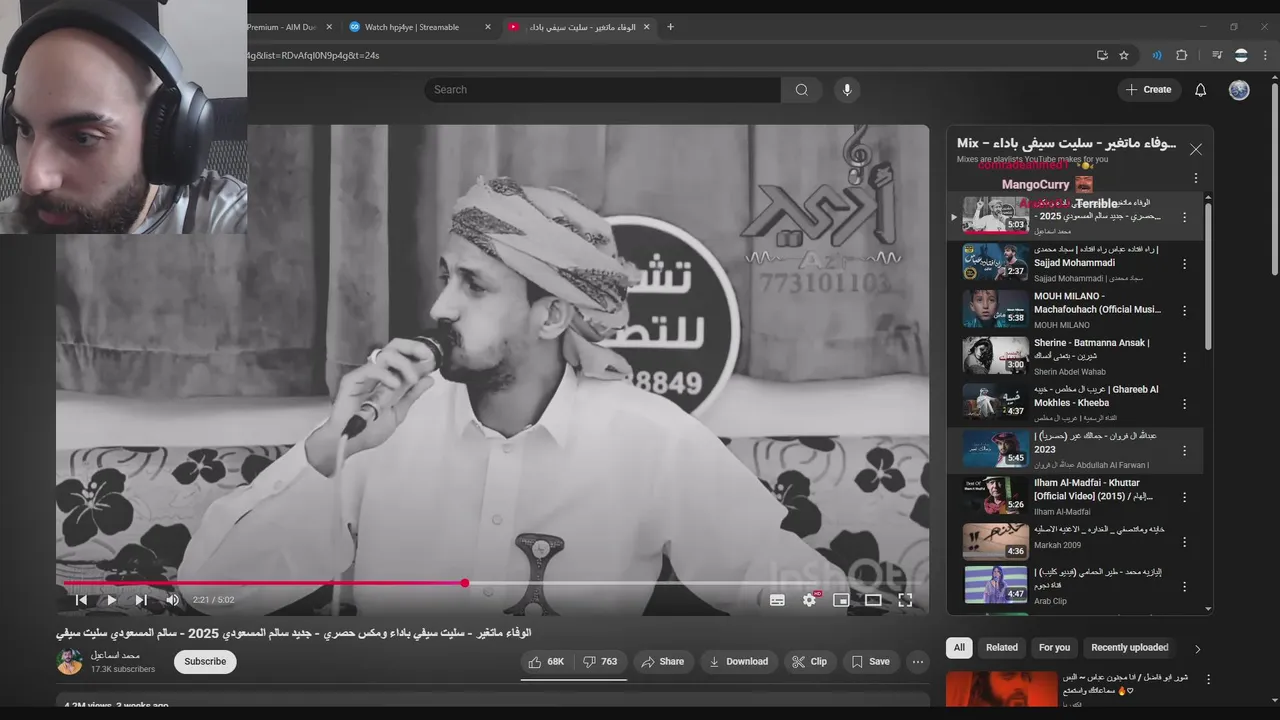Share the video
The image size is (1280, 720).
[x=663, y=662]
